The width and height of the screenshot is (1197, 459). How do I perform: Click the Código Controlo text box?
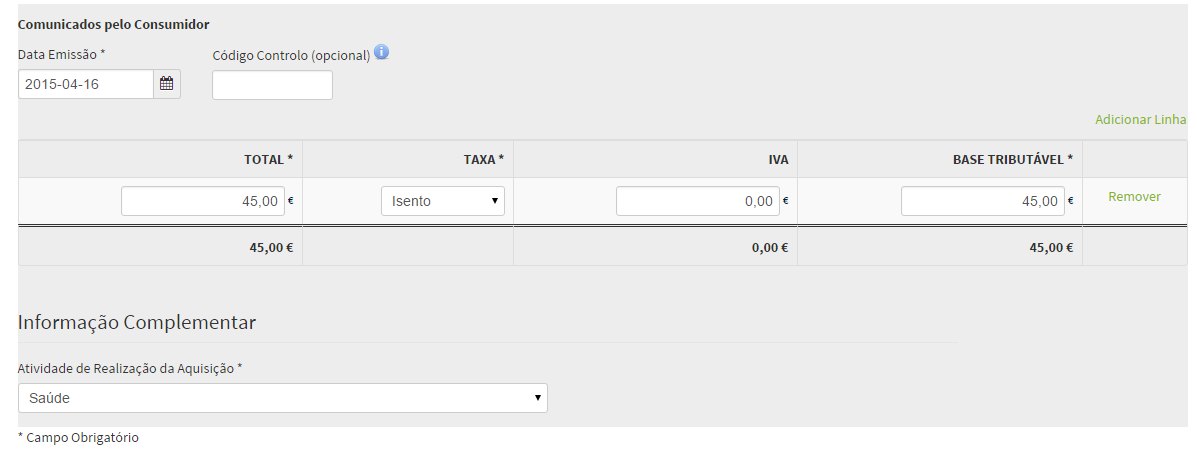coord(272,85)
